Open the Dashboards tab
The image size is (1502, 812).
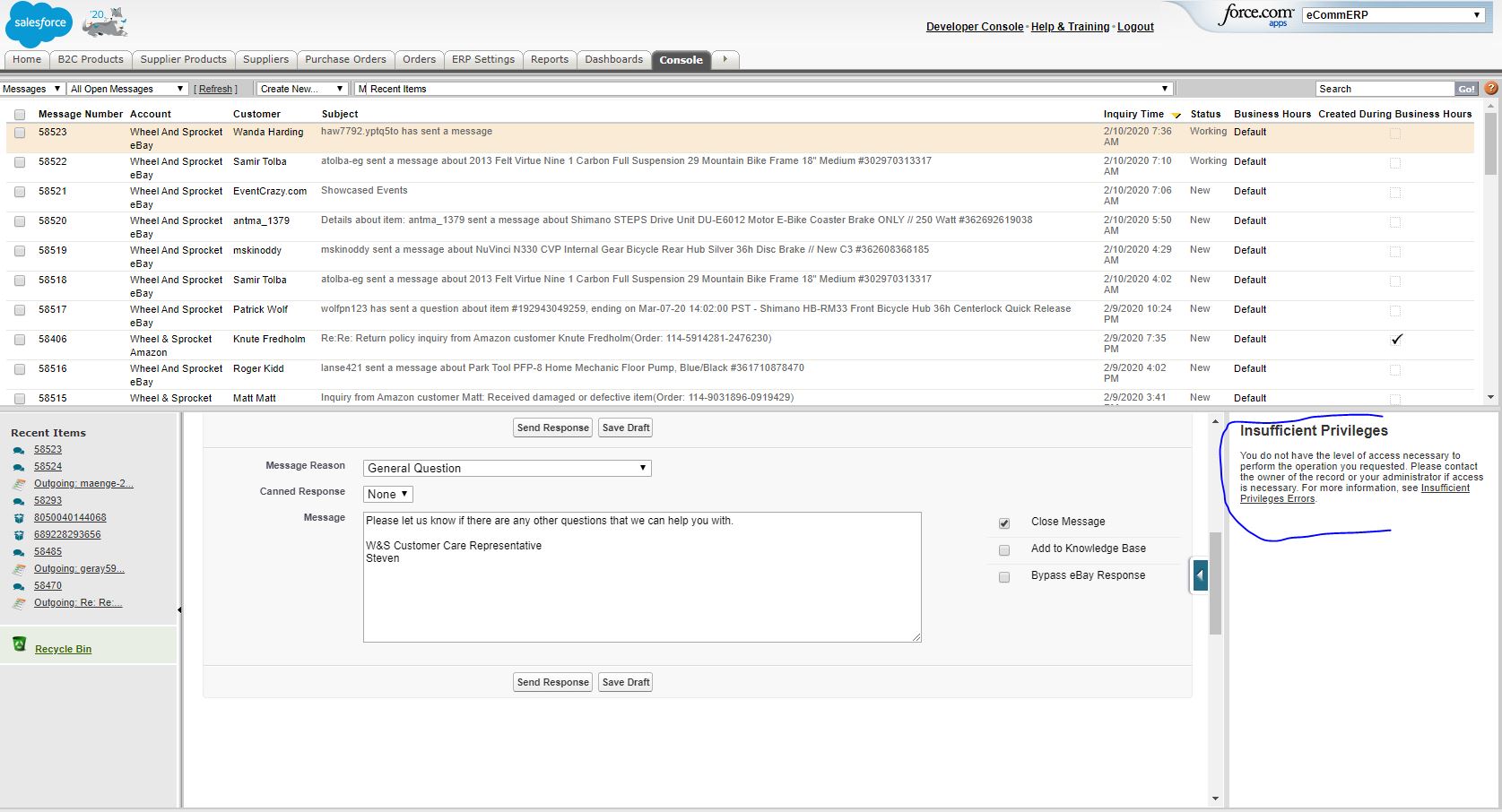pos(614,59)
